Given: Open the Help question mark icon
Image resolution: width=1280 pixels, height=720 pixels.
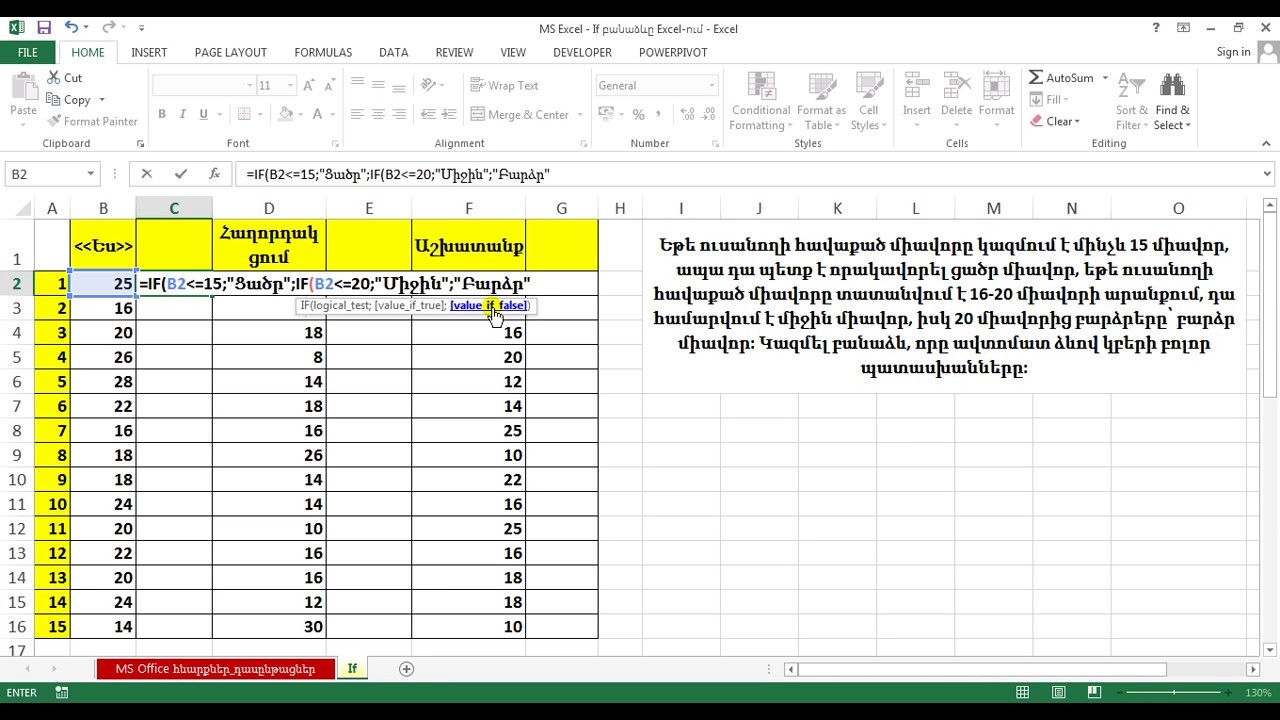Looking at the screenshot, I should (x=1155, y=28).
